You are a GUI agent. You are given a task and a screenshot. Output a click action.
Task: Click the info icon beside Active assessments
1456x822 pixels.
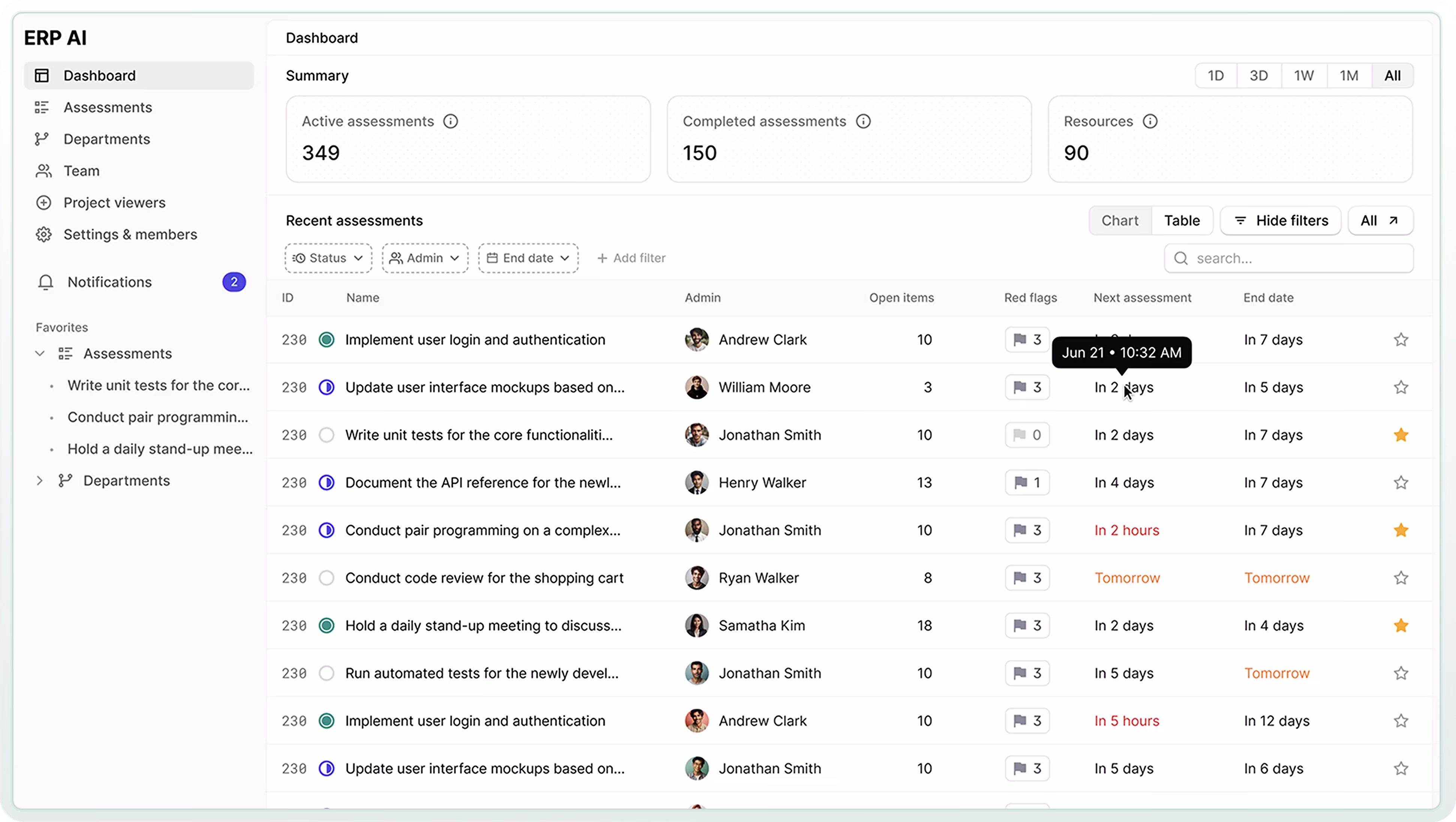451,121
